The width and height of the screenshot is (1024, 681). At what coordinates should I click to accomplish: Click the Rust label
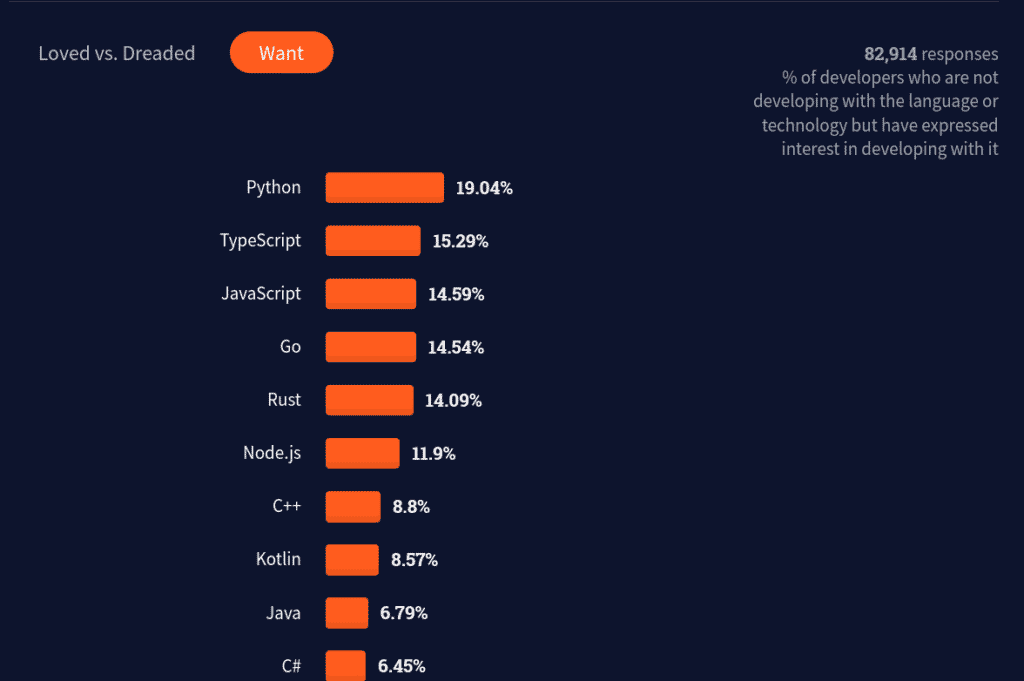click(284, 400)
